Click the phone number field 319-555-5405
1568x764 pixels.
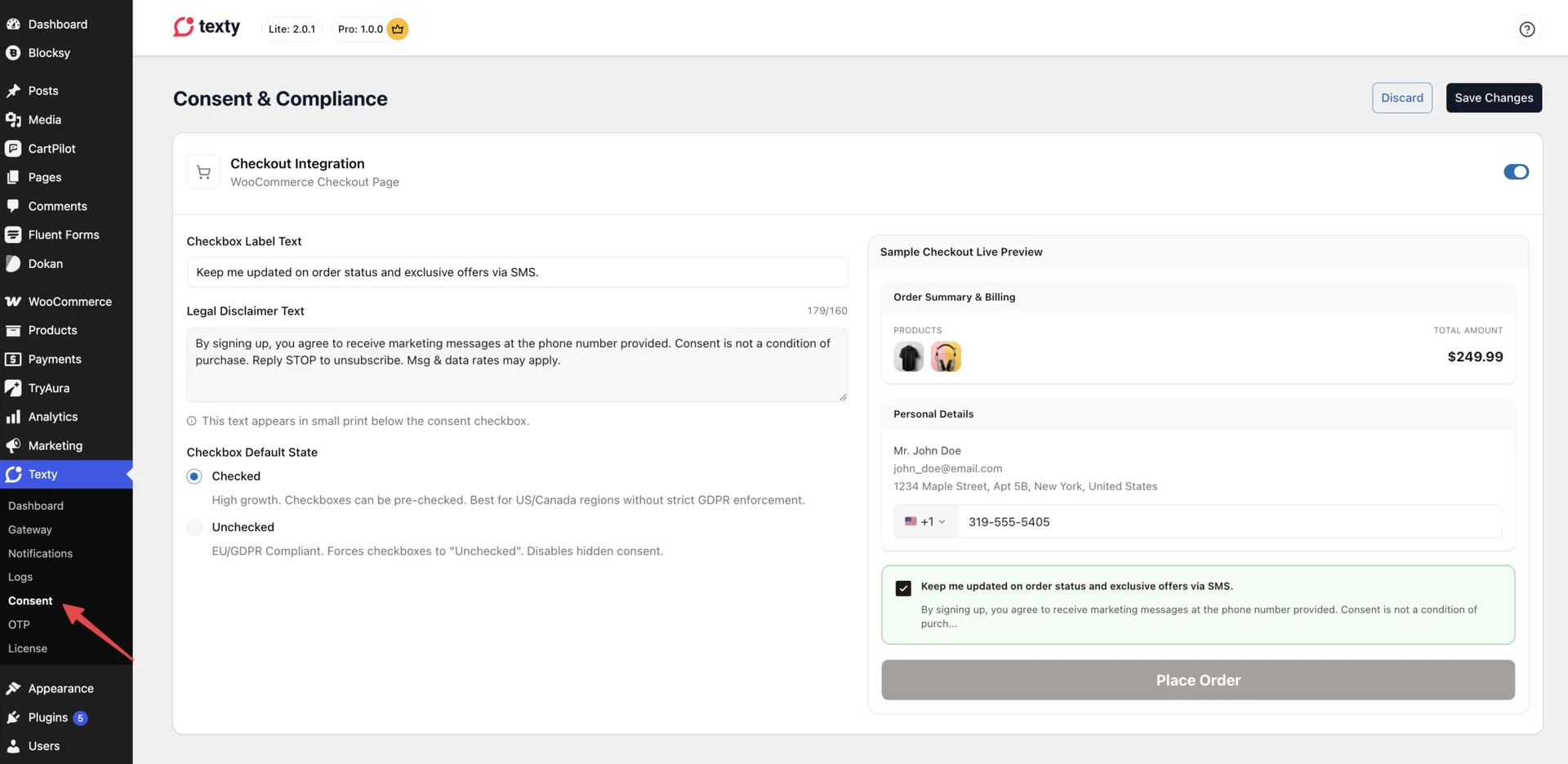click(x=1229, y=521)
